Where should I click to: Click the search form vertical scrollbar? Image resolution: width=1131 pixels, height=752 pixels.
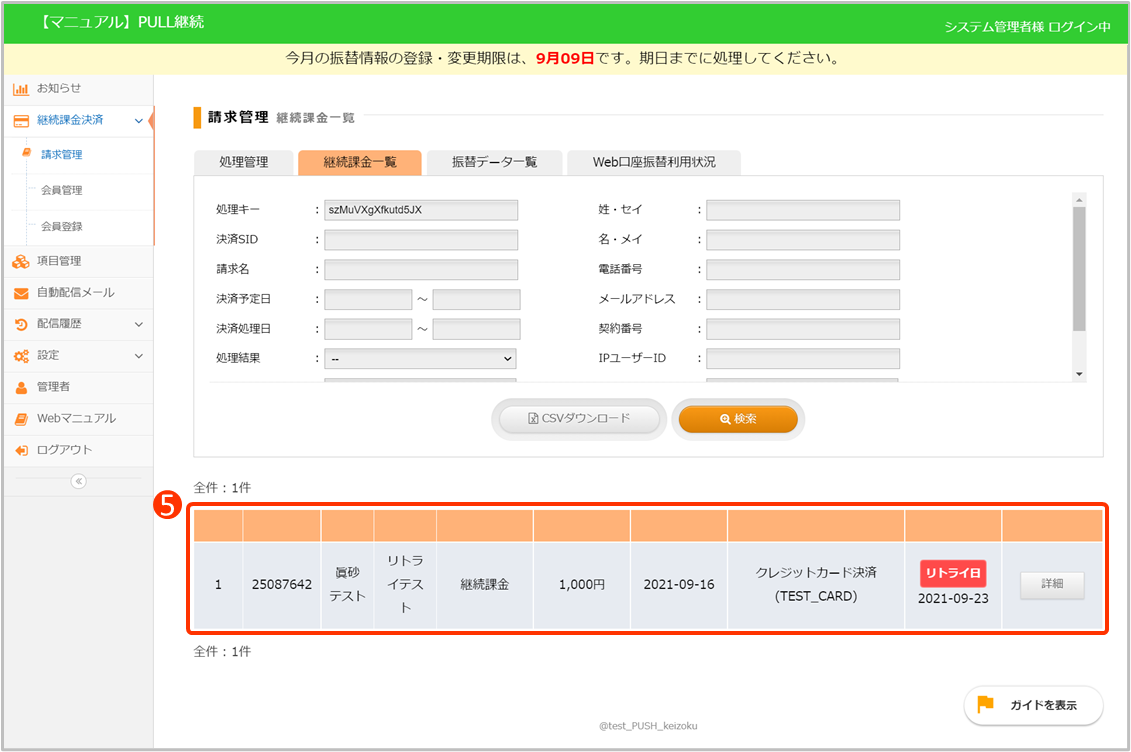tap(1078, 268)
